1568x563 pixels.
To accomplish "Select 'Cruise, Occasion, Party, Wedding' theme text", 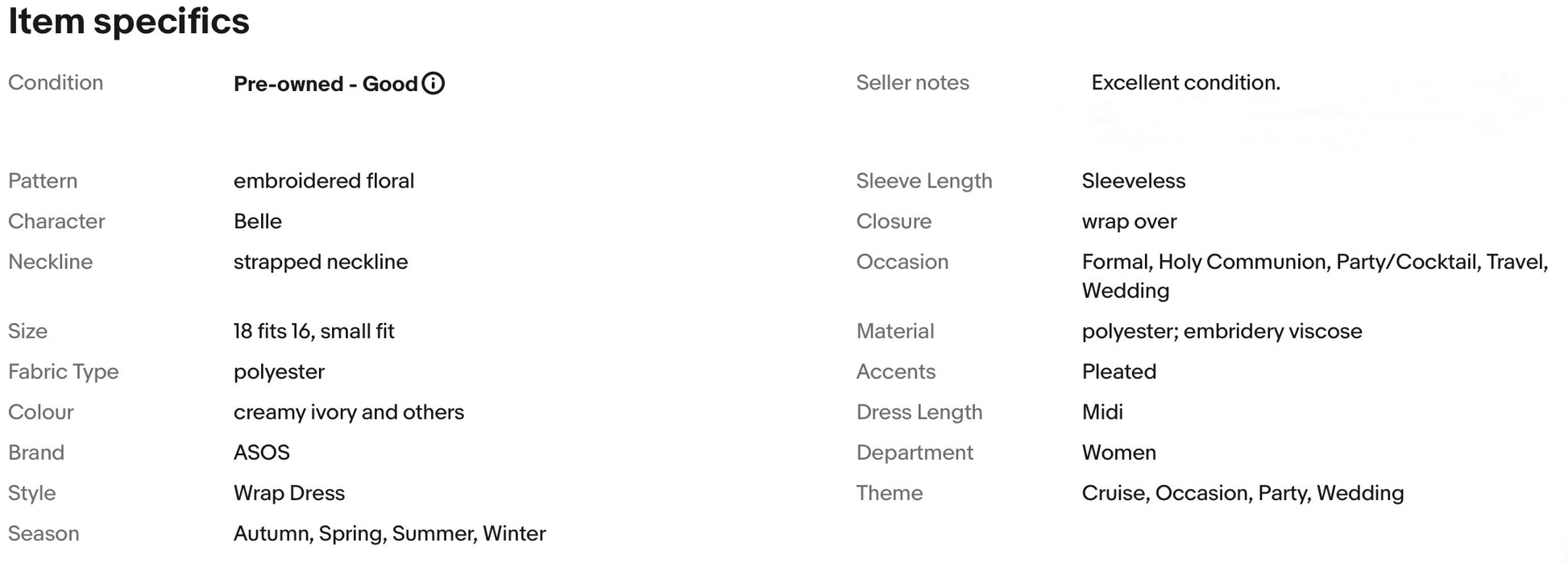I will coord(1242,494).
